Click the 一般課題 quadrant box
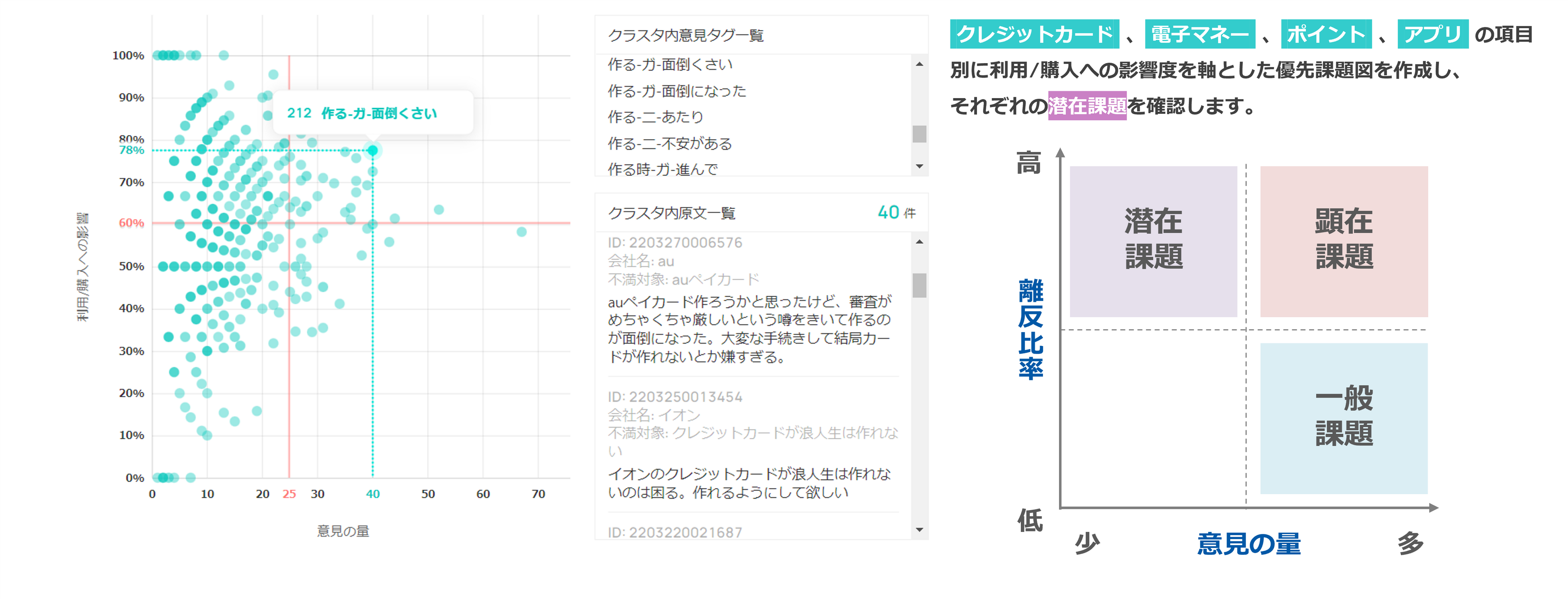1568x599 pixels. [x=1343, y=418]
